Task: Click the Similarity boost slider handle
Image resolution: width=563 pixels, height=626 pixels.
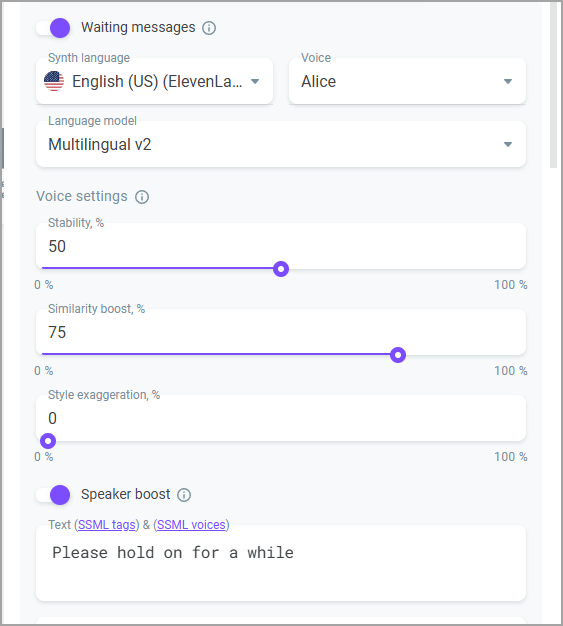Action: 398,355
